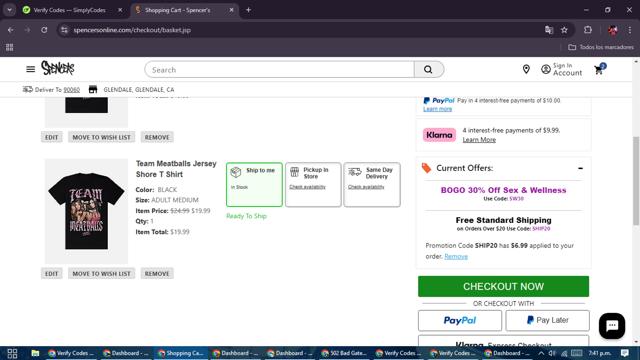The width and height of the screenshot is (640, 360).
Task: Click the volume icon in system tray
Action: click(552, 353)
